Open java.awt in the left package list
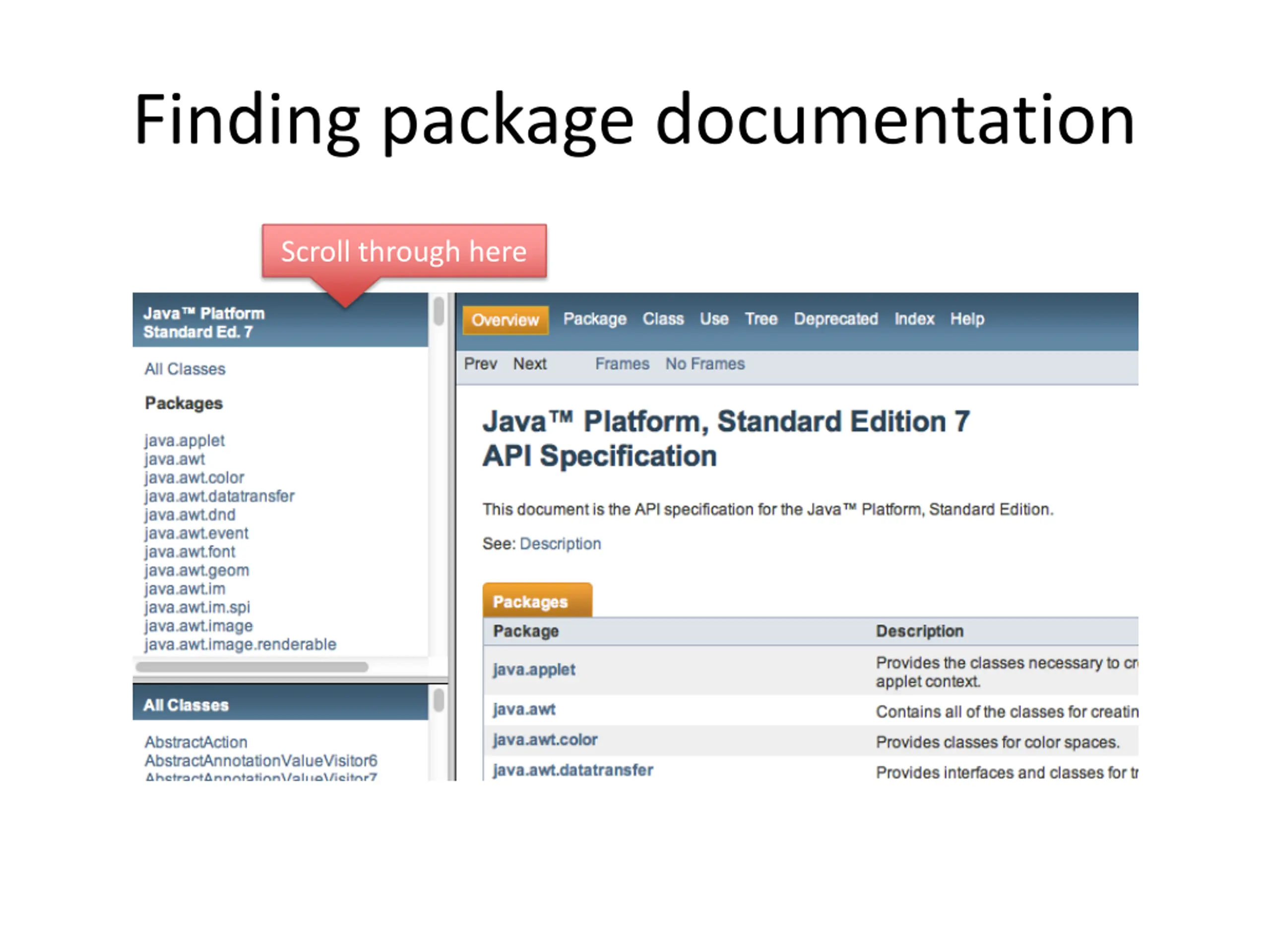 click(175, 459)
